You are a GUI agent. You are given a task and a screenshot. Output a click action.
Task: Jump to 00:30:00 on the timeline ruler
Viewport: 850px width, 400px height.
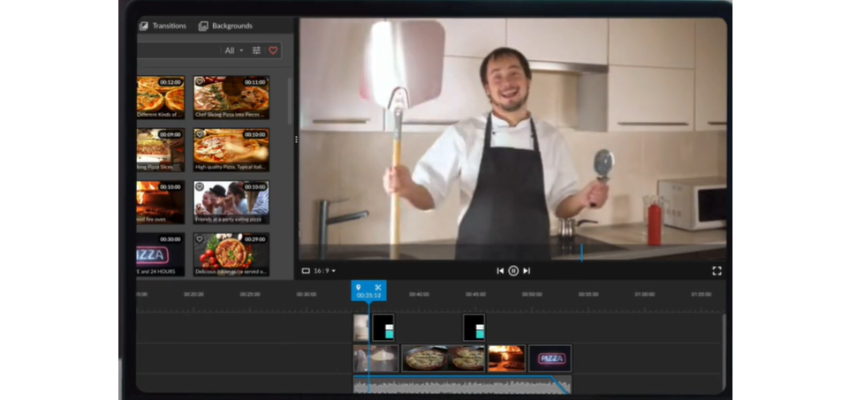point(306,294)
